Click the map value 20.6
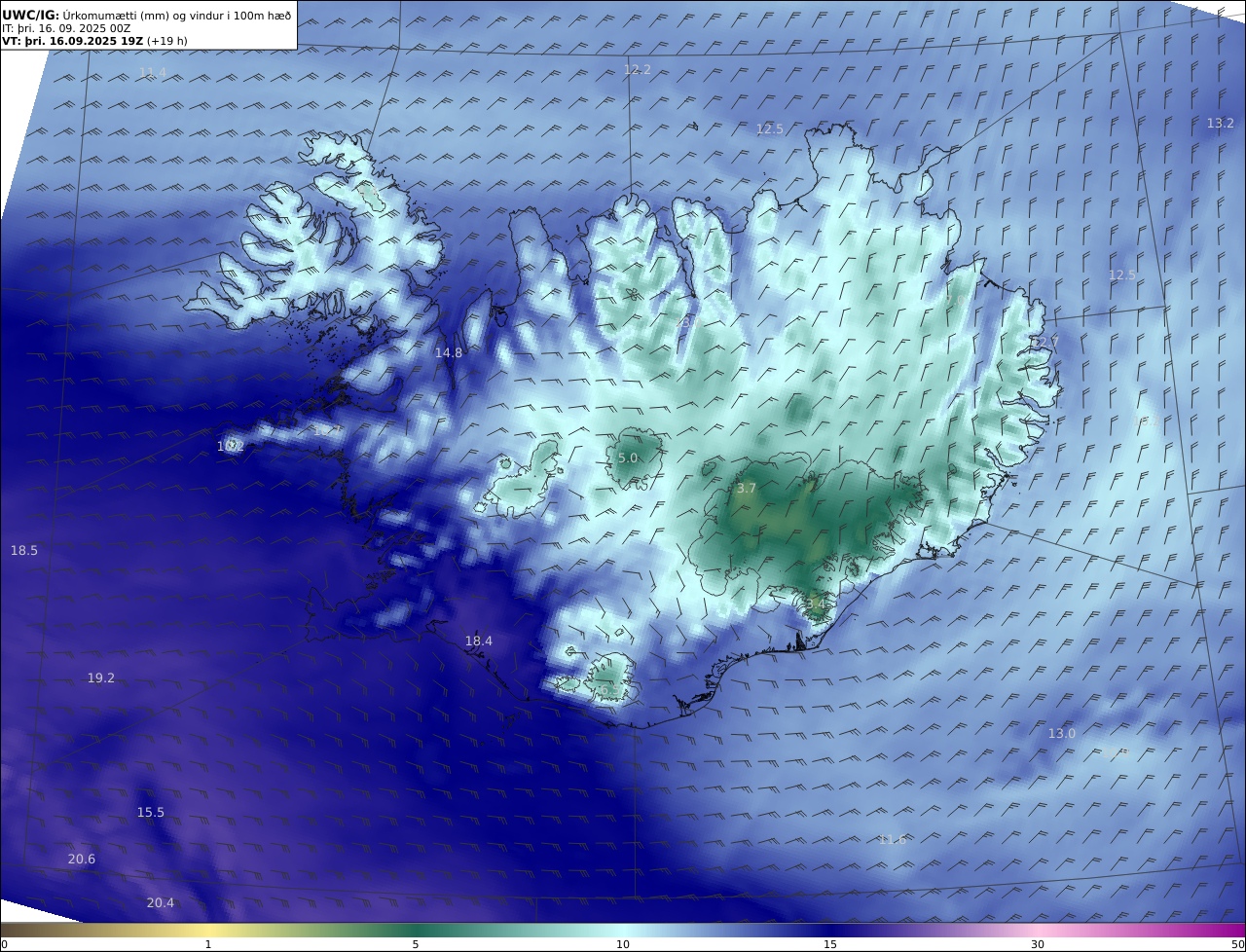The width and height of the screenshot is (1246, 952). (x=82, y=860)
